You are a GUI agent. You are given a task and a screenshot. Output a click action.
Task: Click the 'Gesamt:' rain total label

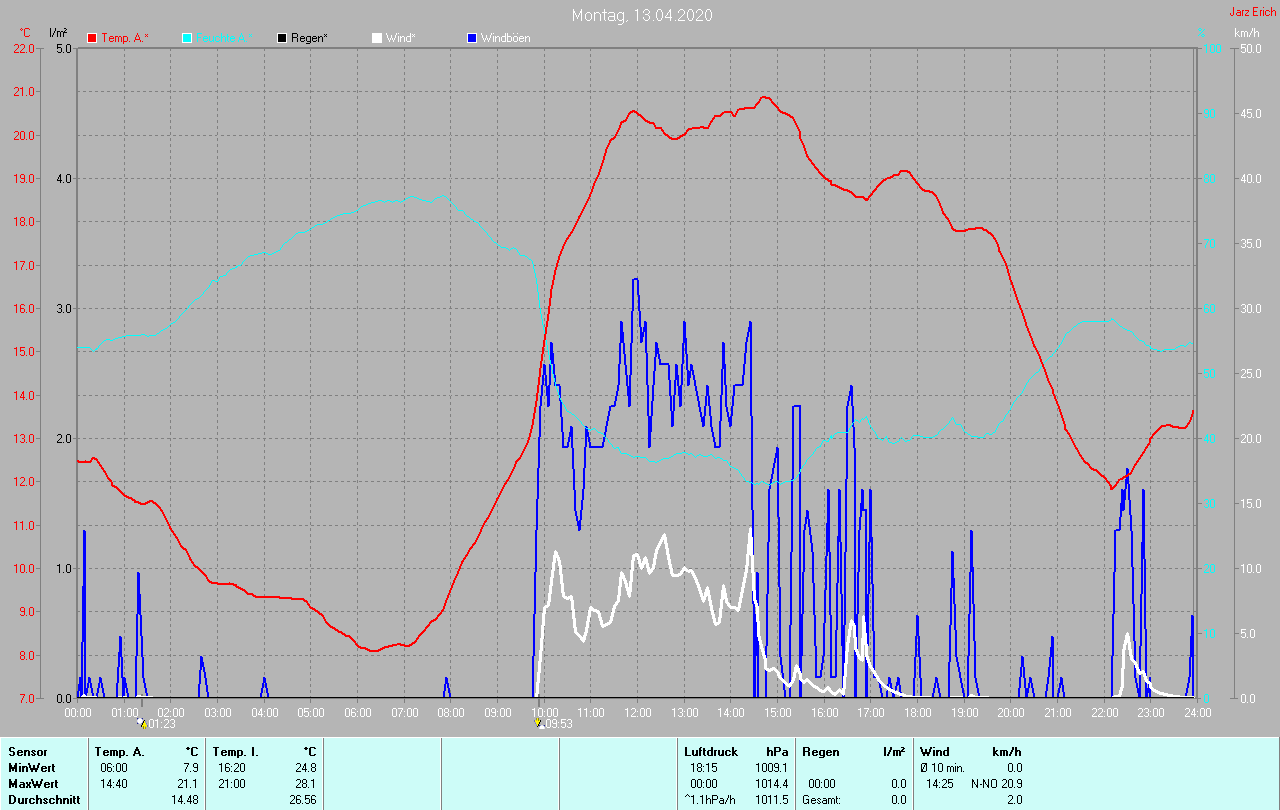(x=821, y=800)
